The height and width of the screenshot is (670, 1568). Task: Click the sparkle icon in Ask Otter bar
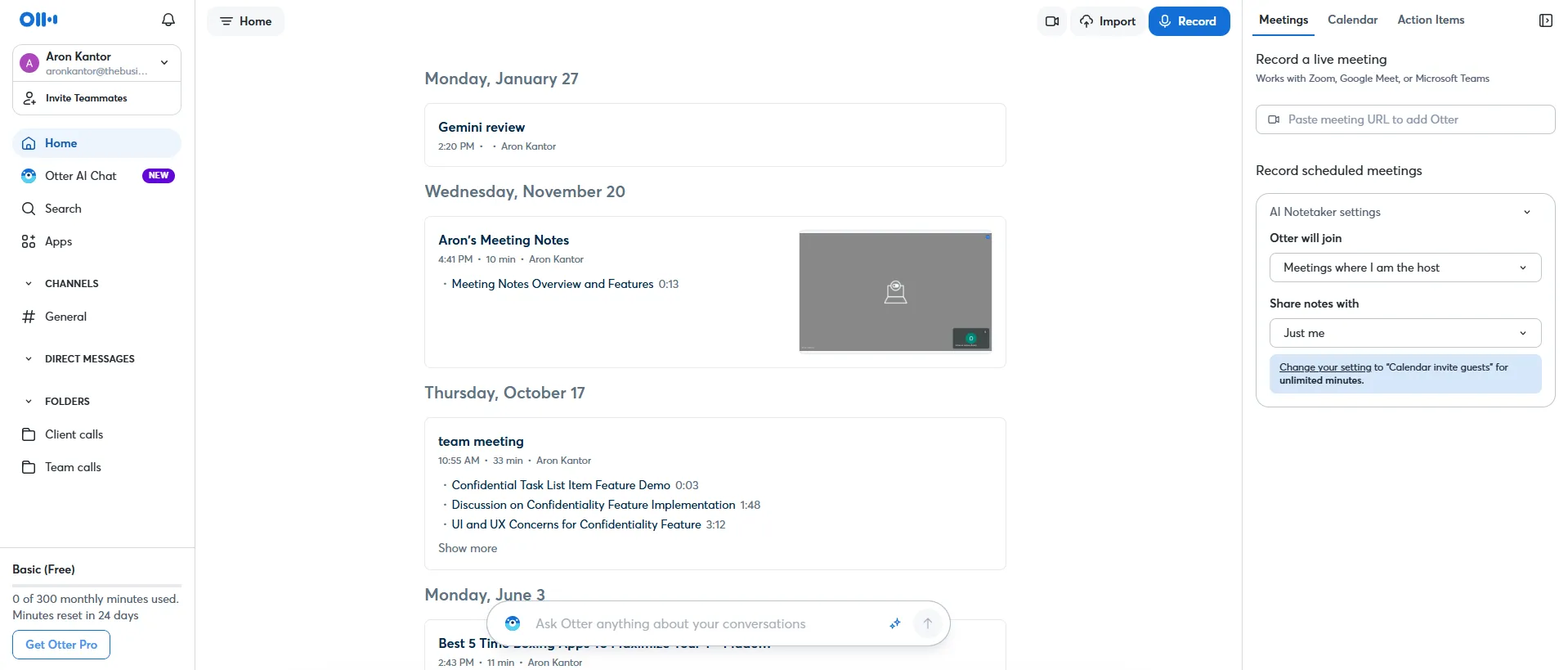click(895, 623)
